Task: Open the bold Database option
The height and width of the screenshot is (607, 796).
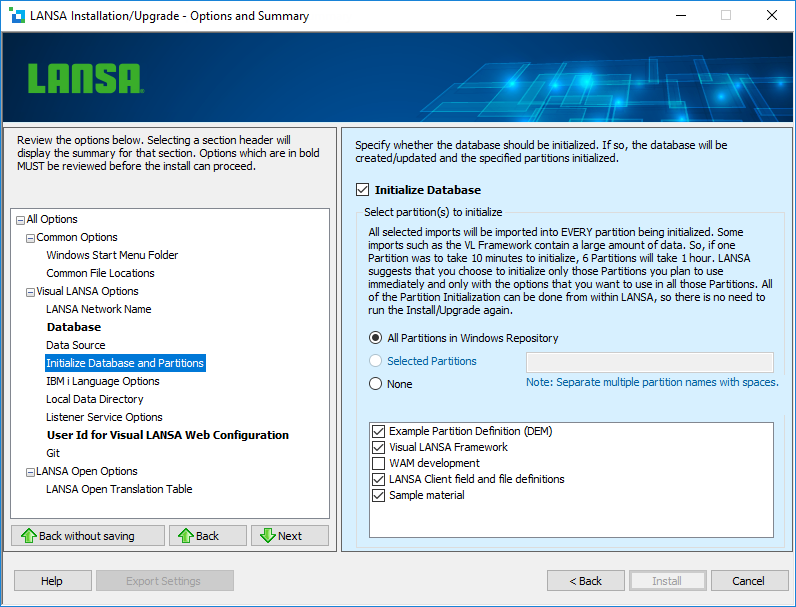Action: (x=74, y=327)
